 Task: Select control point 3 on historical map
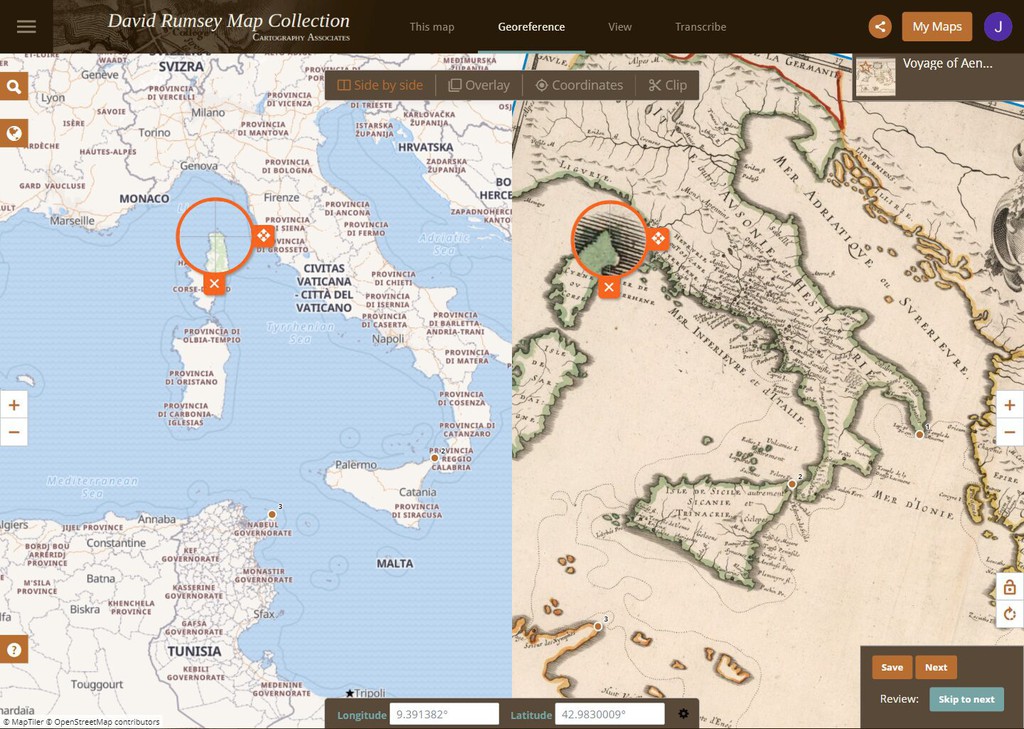pos(598,626)
